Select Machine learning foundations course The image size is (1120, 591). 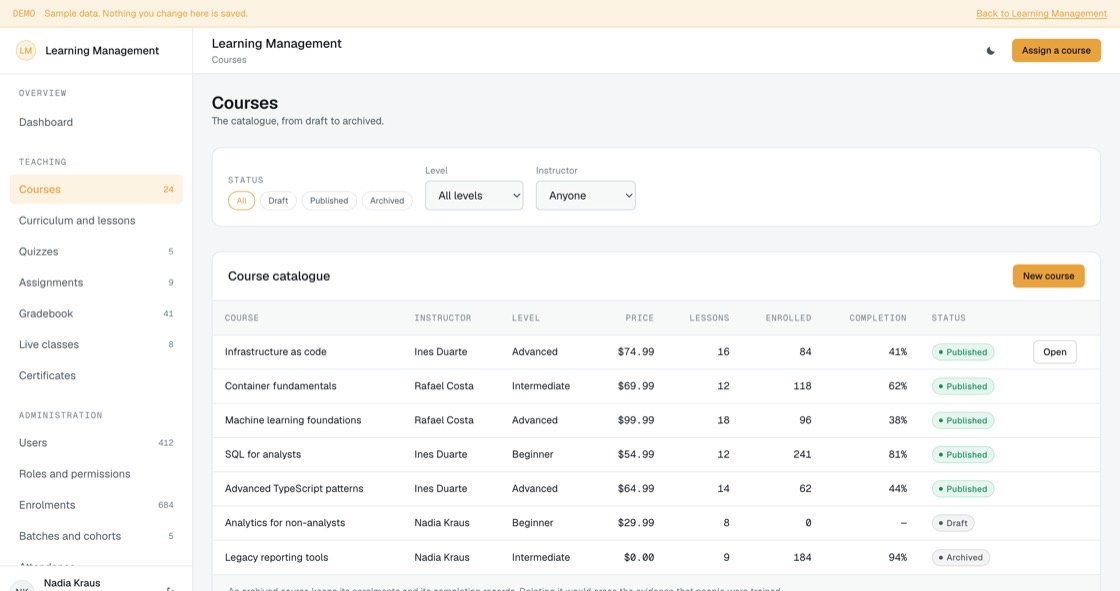(x=656, y=420)
